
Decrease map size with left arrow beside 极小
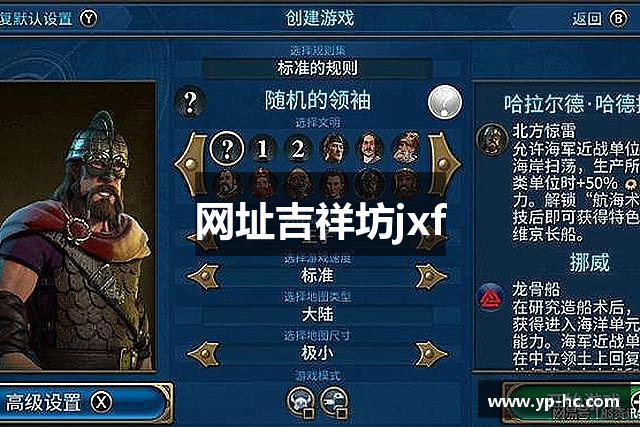point(203,354)
